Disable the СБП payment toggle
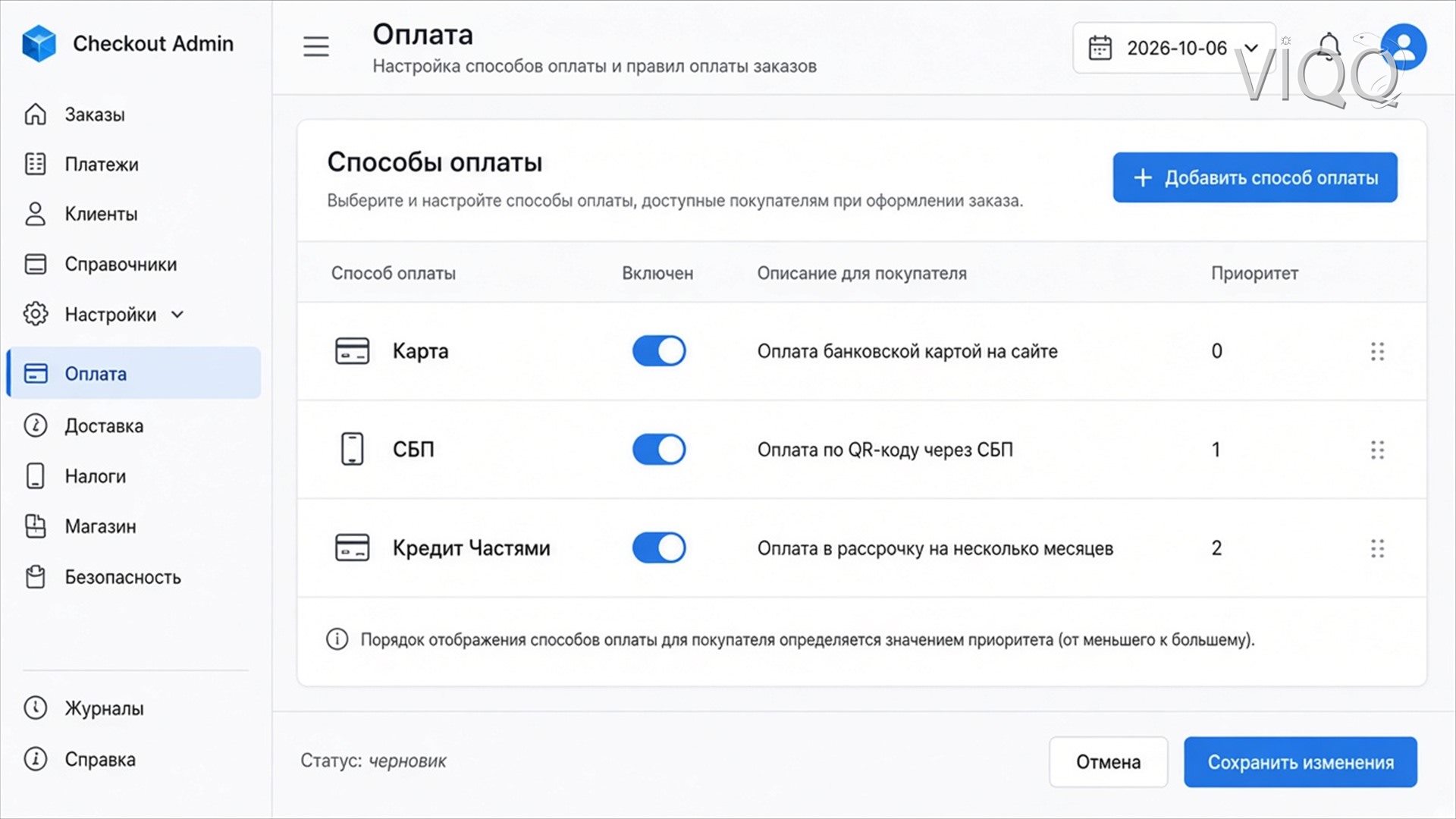The width and height of the screenshot is (1456, 819). click(x=659, y=449)
